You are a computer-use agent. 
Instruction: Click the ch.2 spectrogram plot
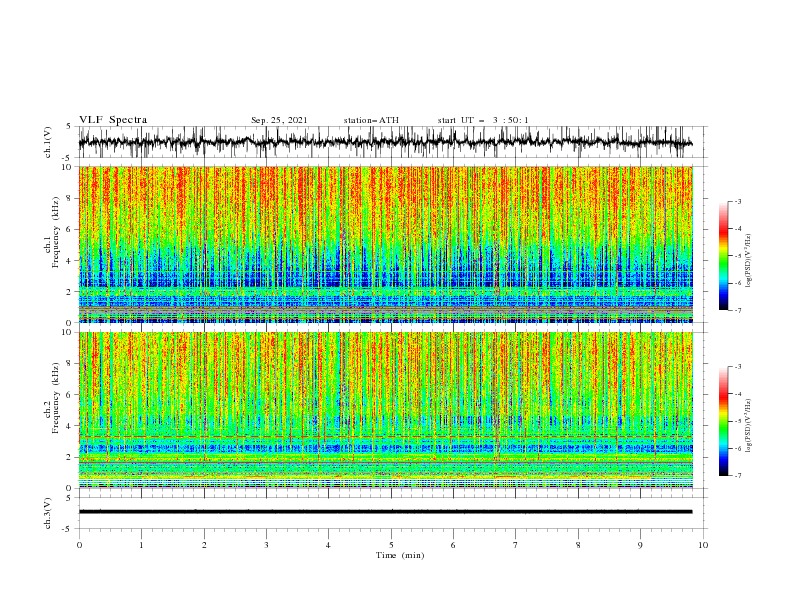(386, 410)
